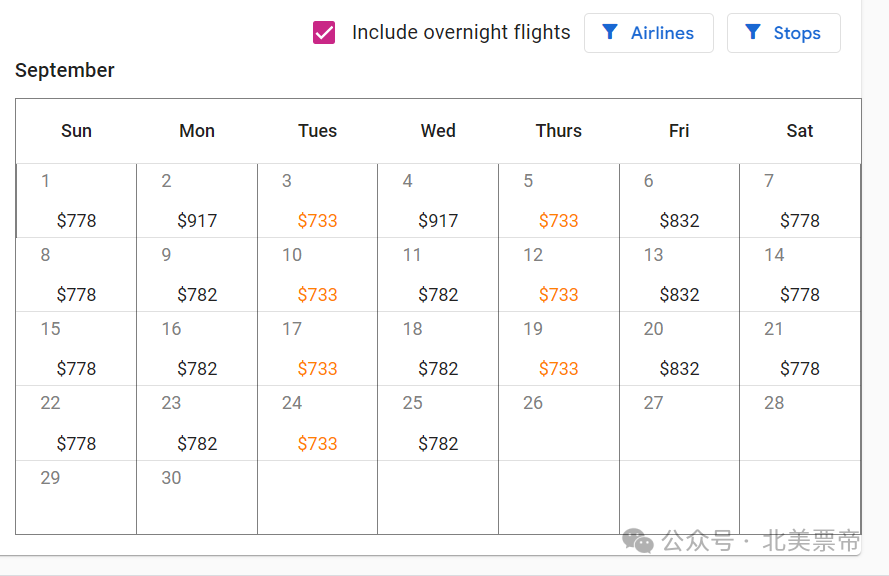This screenshot has height=576, width=889.
Task: Open the Stops filter dropdown
Action: 784,33
